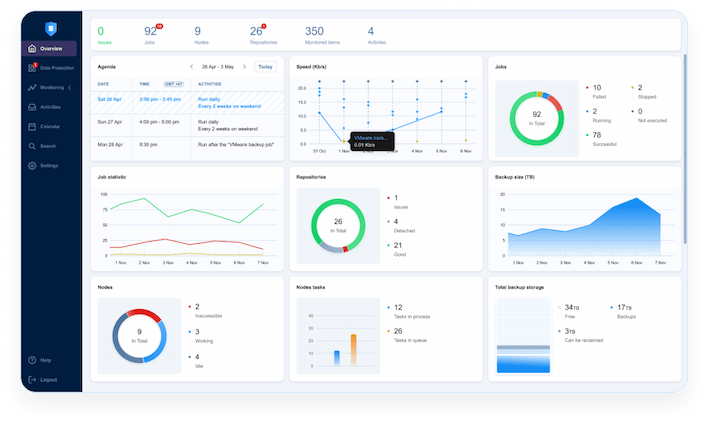This screenshot has width=708, height=423.
Task: Open the GMT +07 timezone selector
Action: point(173,85)
